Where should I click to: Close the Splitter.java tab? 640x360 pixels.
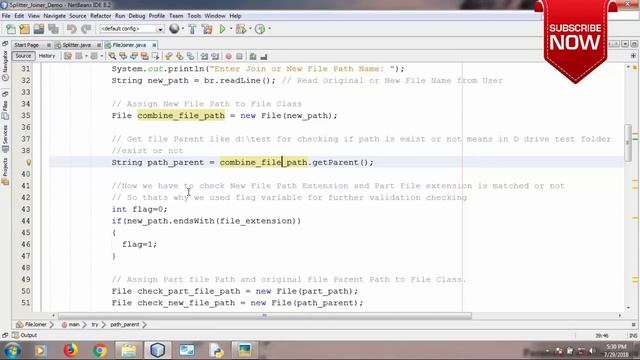[98, 45]
